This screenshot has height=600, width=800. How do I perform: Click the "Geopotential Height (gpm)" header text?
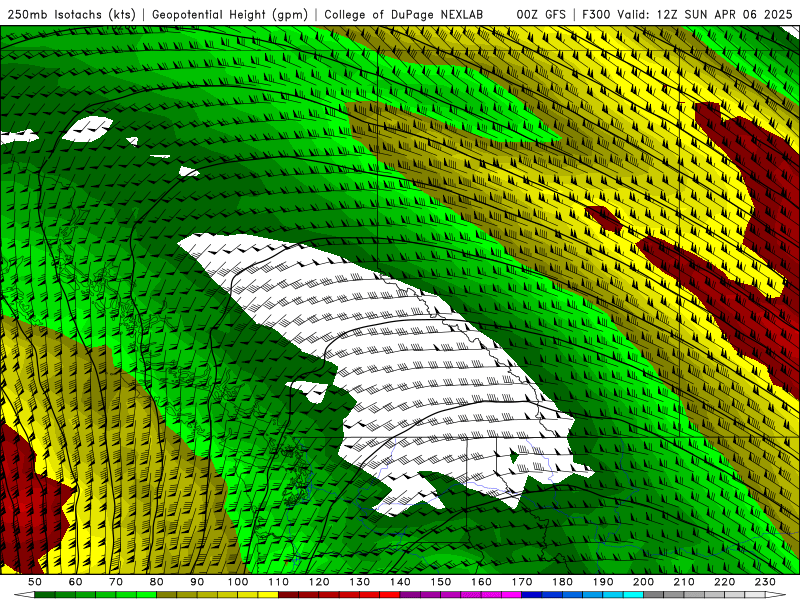pyautogui.click(x=230, y=14)
